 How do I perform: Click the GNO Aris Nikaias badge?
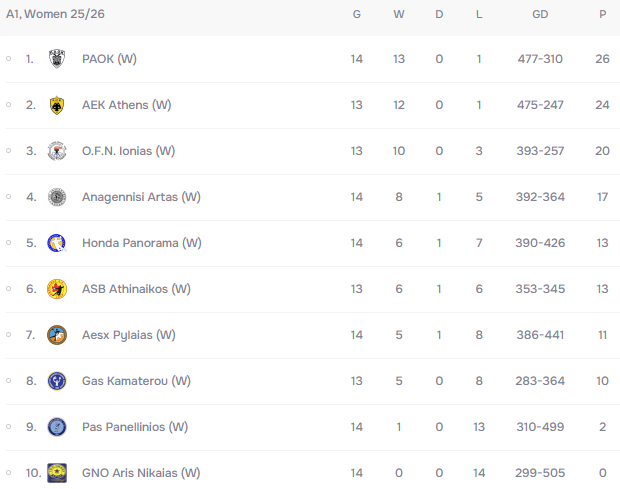coord(57,473)
